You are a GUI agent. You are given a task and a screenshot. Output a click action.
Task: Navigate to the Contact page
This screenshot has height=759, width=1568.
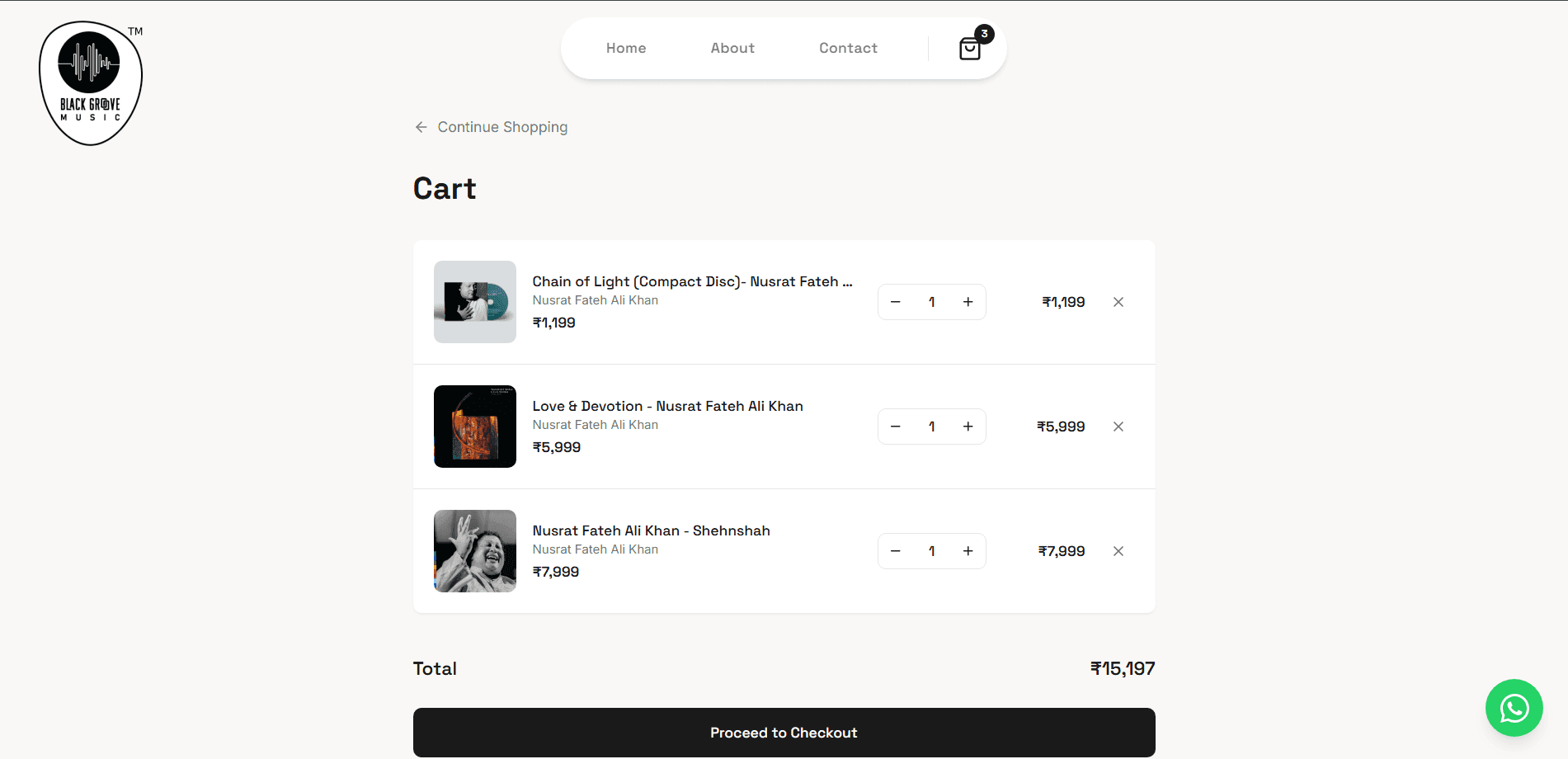click(848, 49)
